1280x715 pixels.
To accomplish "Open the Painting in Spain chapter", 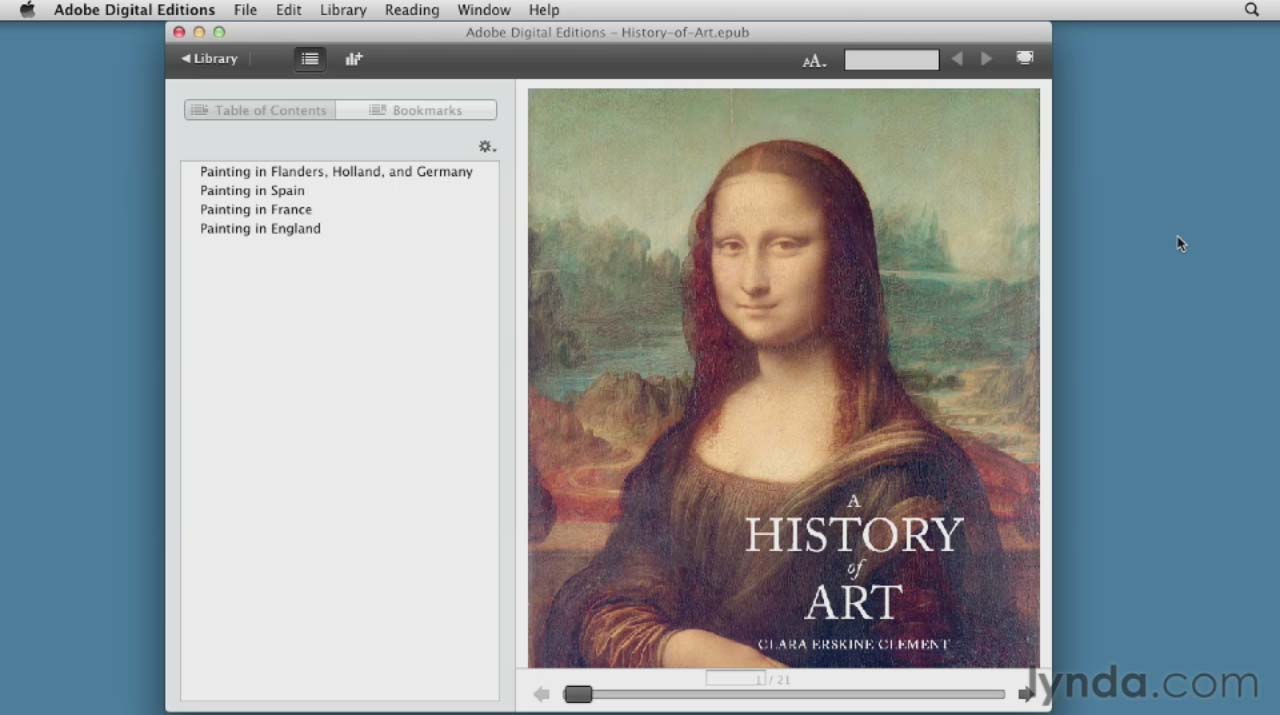I will pos(252,191).
